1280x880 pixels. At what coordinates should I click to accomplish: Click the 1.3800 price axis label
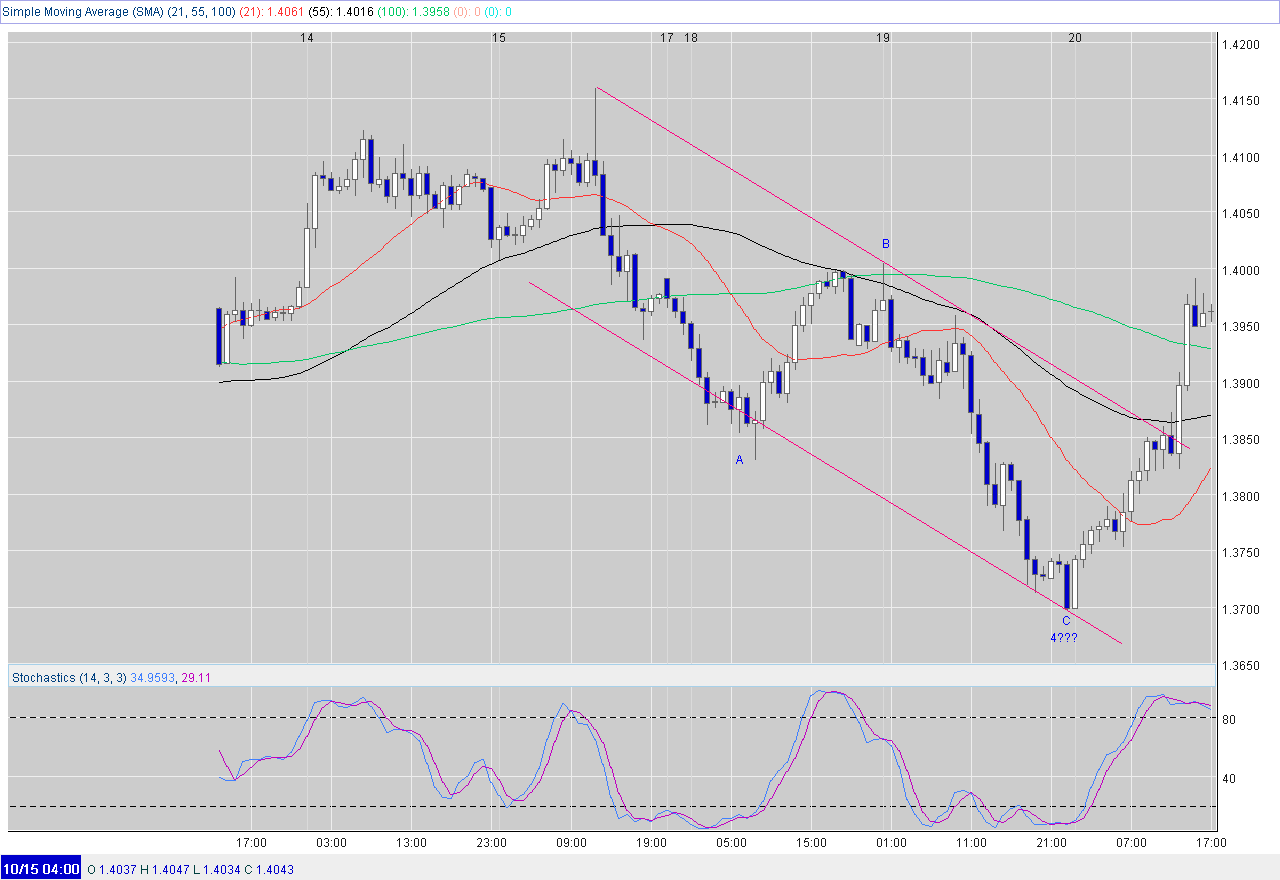click(1239, 496)
